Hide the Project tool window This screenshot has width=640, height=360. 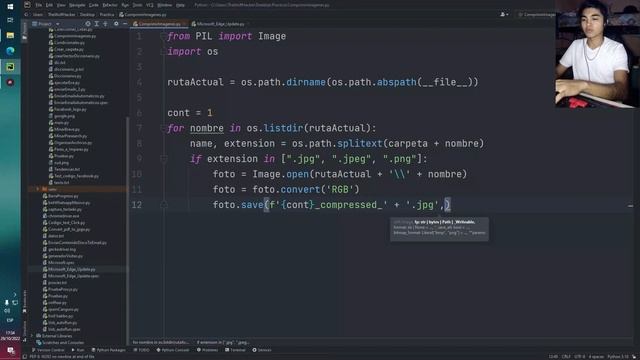[125, 24]
